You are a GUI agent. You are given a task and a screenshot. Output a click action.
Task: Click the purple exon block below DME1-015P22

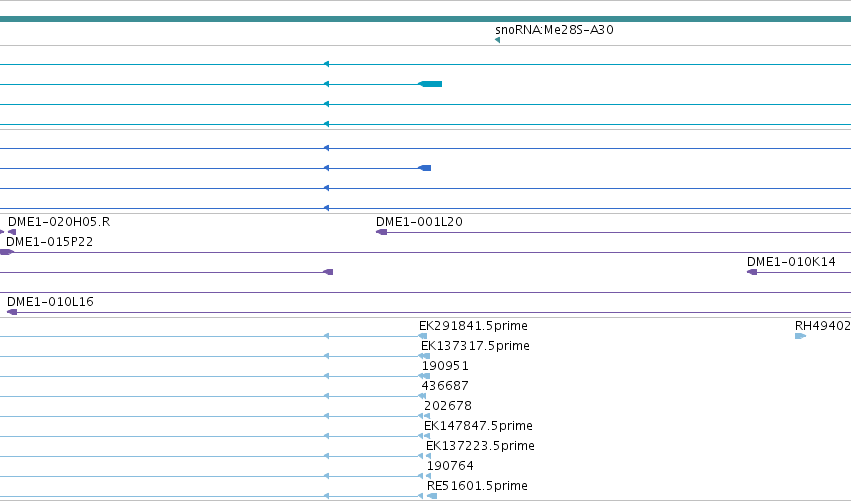coord(328,272)
